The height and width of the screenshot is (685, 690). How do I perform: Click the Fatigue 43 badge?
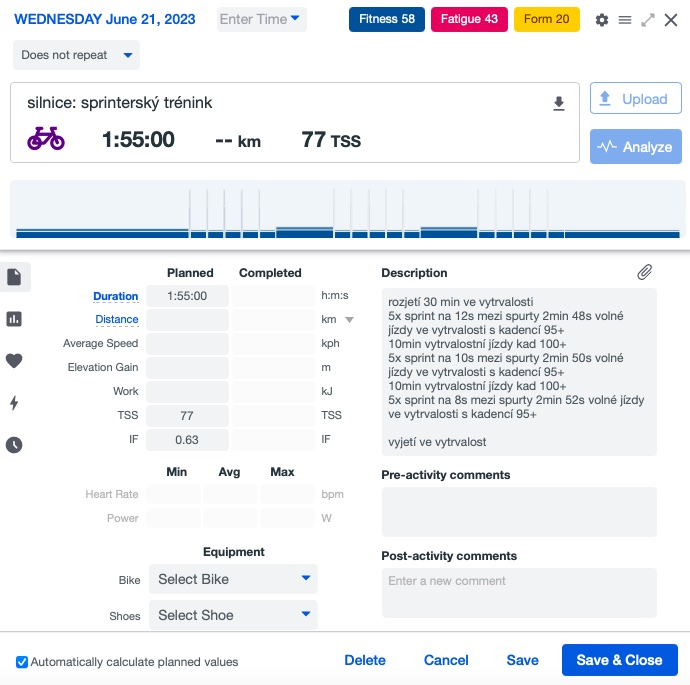(469, 19)
